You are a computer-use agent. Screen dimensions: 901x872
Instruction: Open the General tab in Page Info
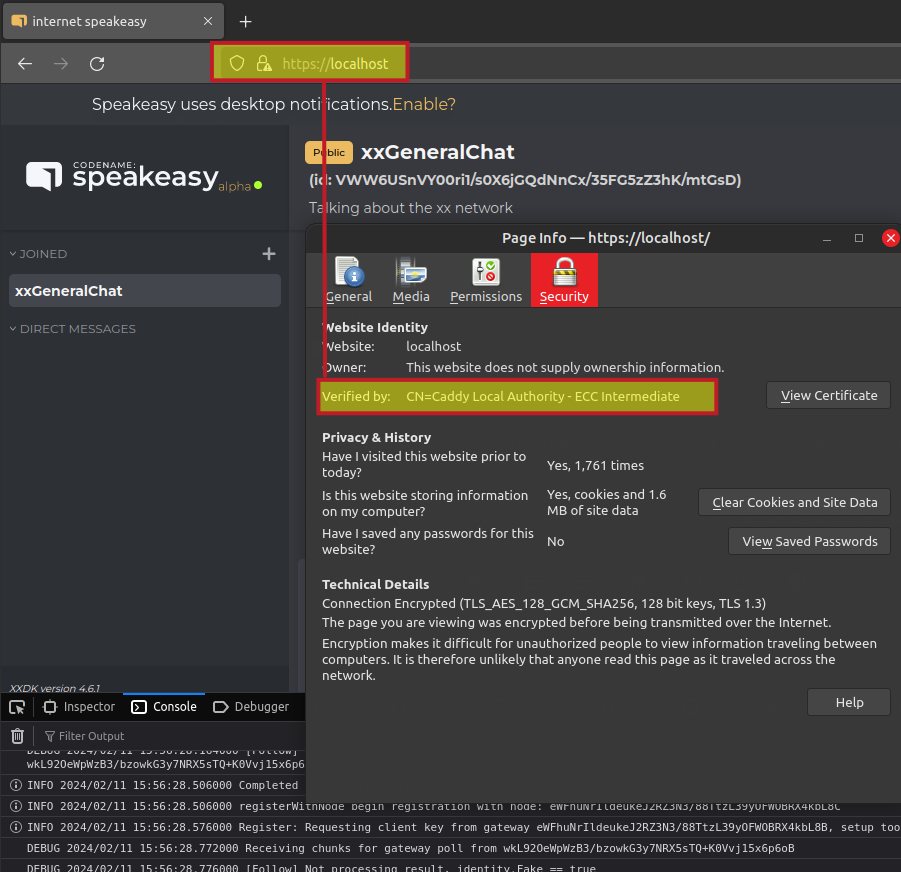tap(349, 280)
